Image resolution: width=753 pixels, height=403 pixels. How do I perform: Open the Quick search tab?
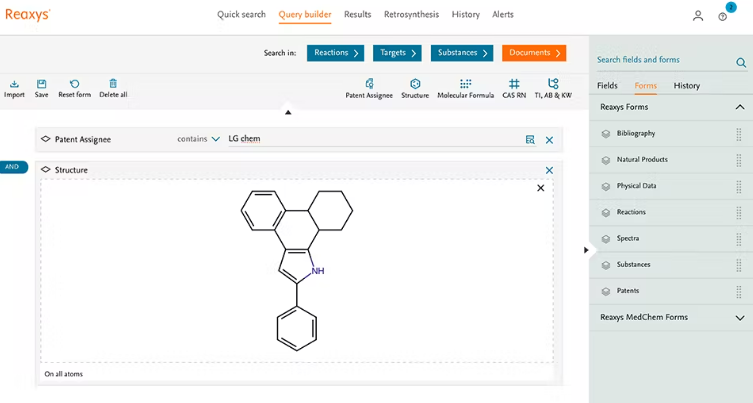pos(241,14)
